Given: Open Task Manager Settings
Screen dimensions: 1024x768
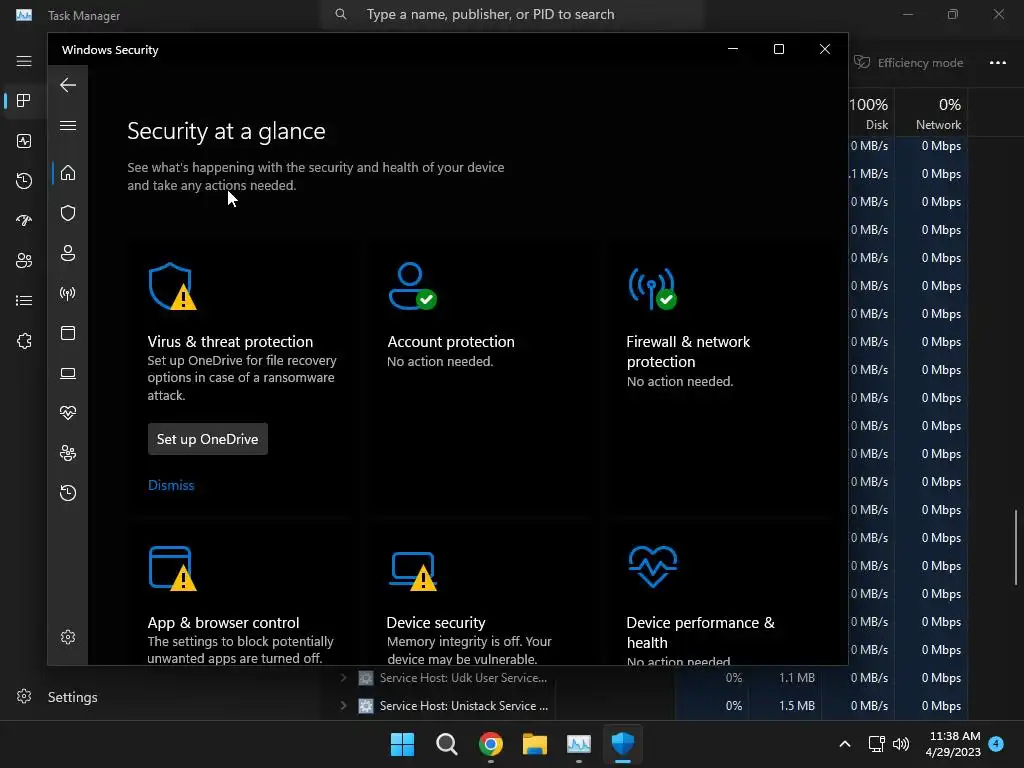Looking at the screenshot, I should (57, 697).
